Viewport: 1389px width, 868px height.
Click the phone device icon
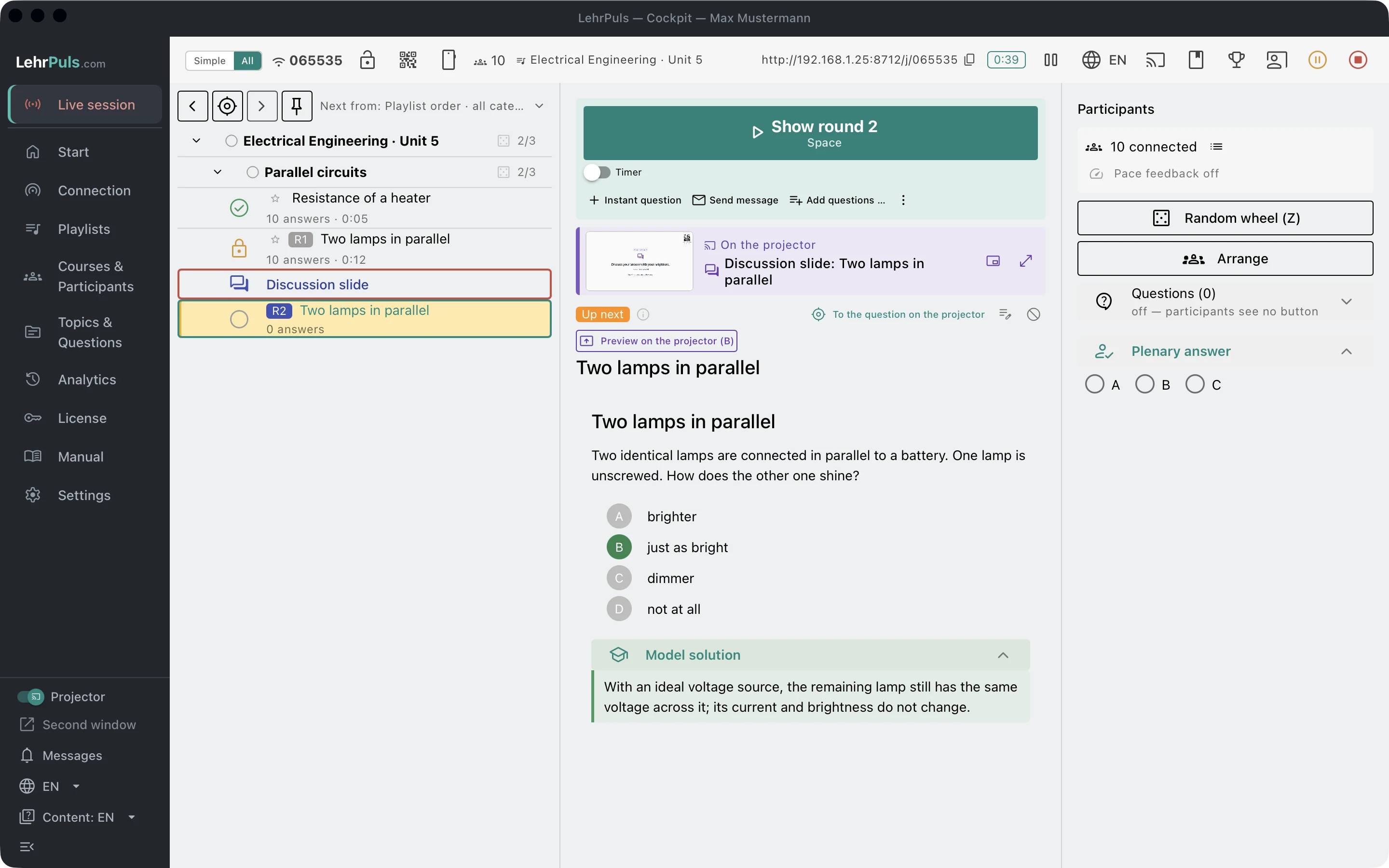click(449, 60)
